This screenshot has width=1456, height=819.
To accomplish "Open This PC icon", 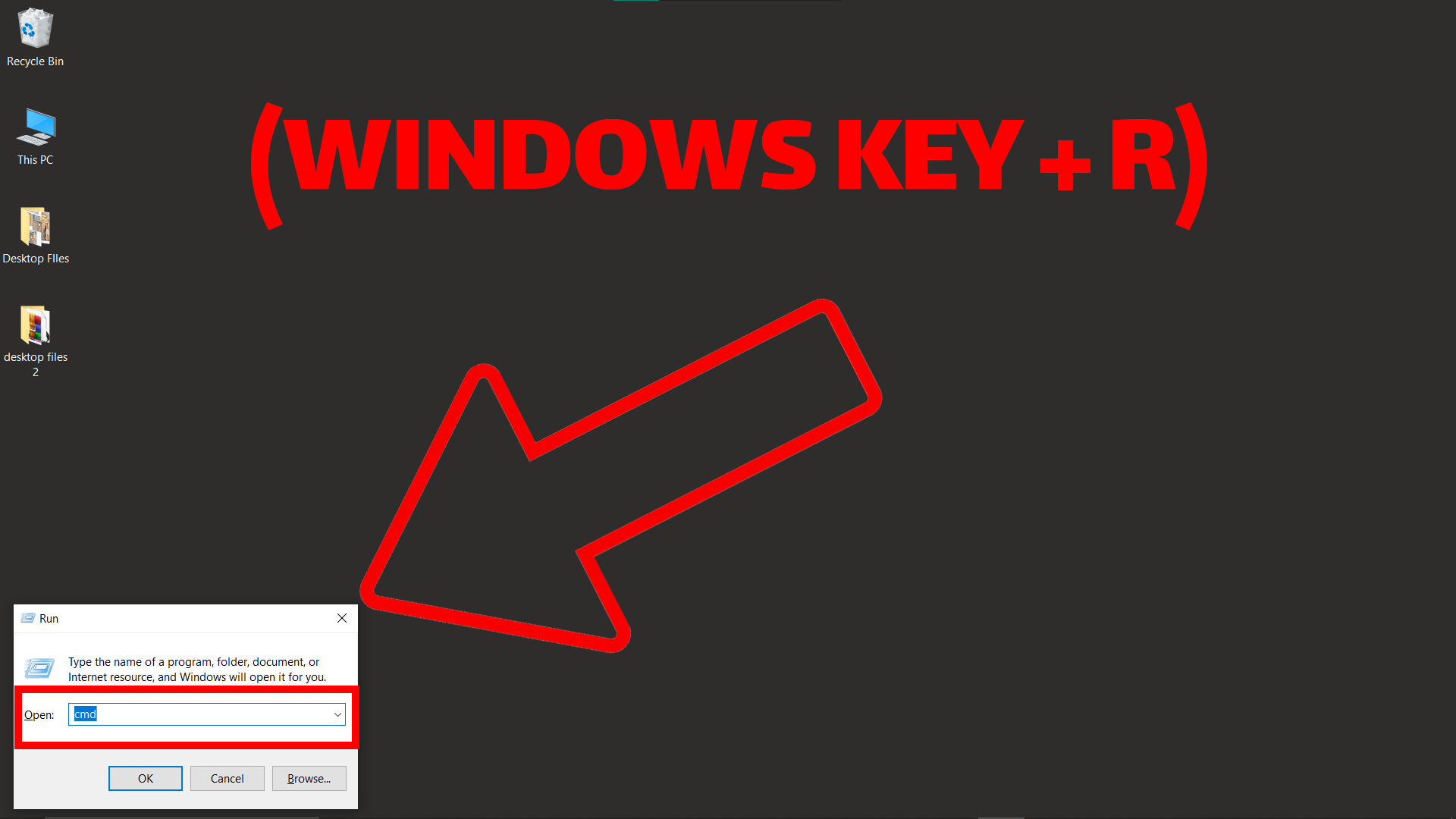I will (34, 128).
